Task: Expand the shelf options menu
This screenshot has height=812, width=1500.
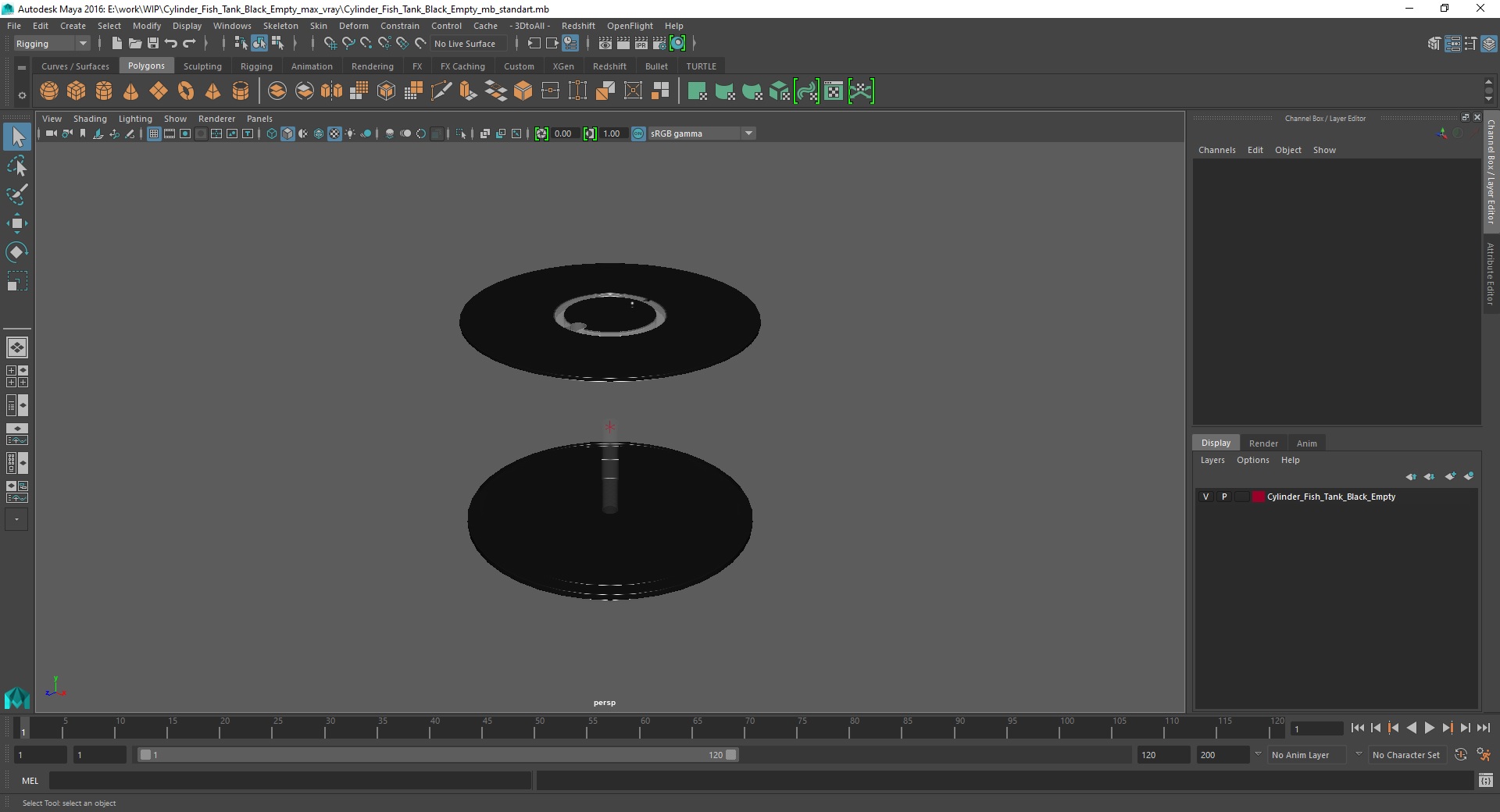Action: (22, 95)
